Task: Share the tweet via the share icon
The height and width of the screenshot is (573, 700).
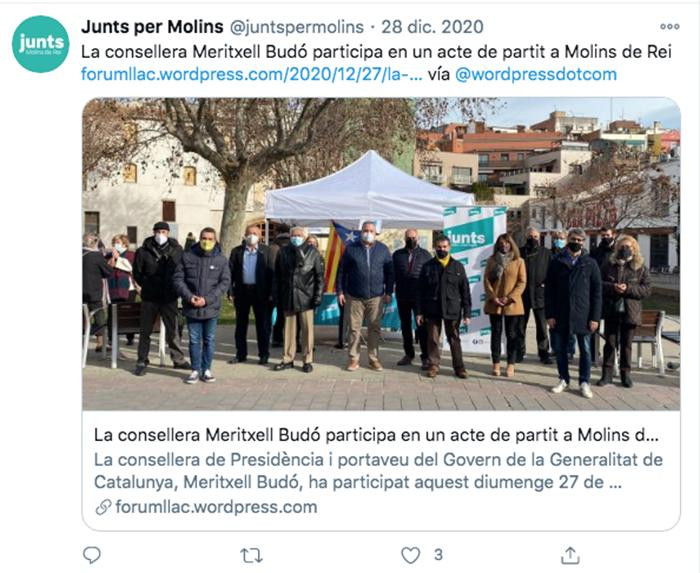Action: [570, 555]
